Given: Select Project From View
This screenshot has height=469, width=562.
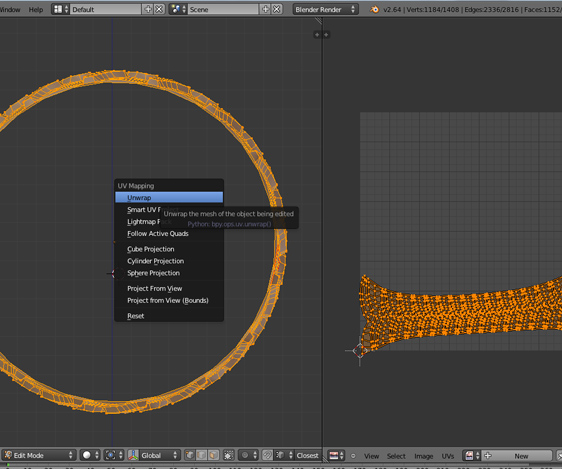Looking at the screenshot, I should (169, 288).
